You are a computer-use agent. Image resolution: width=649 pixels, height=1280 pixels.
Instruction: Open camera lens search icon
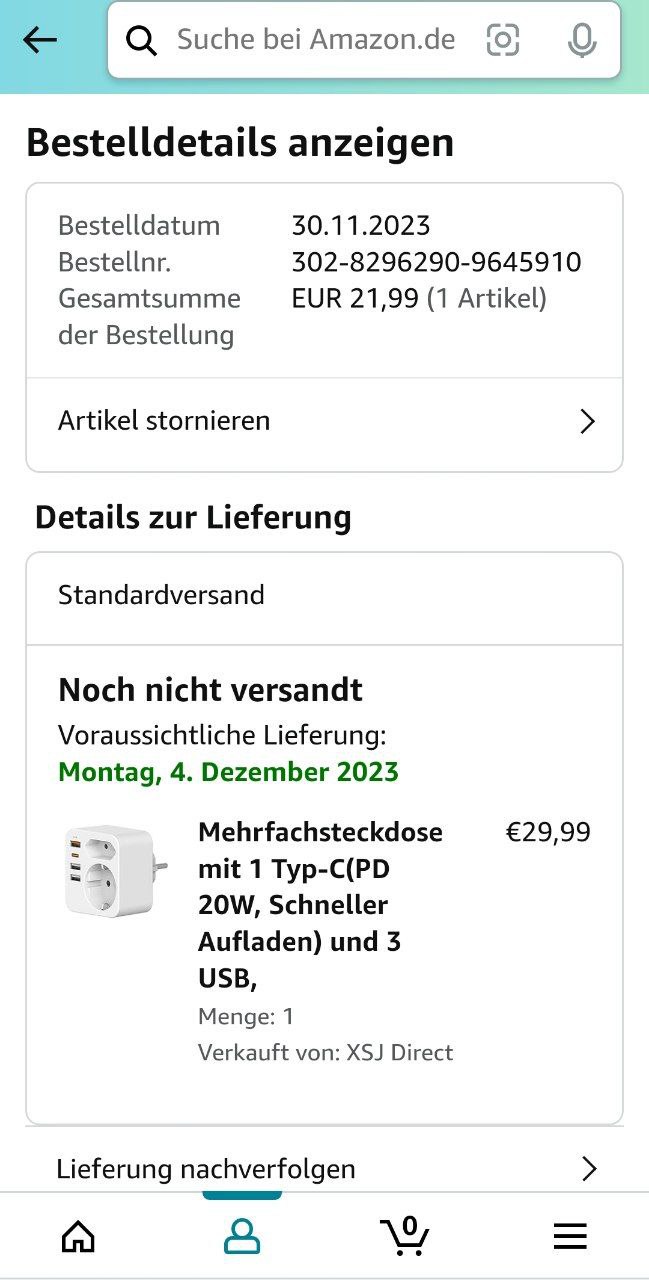503,40
